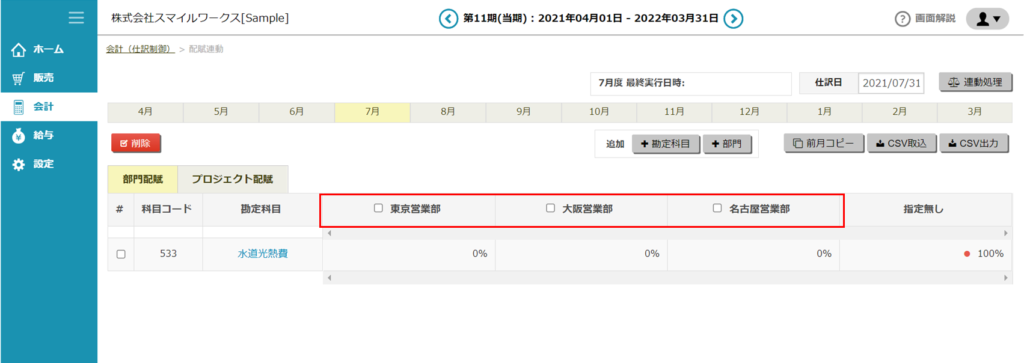Select the 8月 month tab
This screenshot has width=1024, height=363.
(x=448, y=112)
